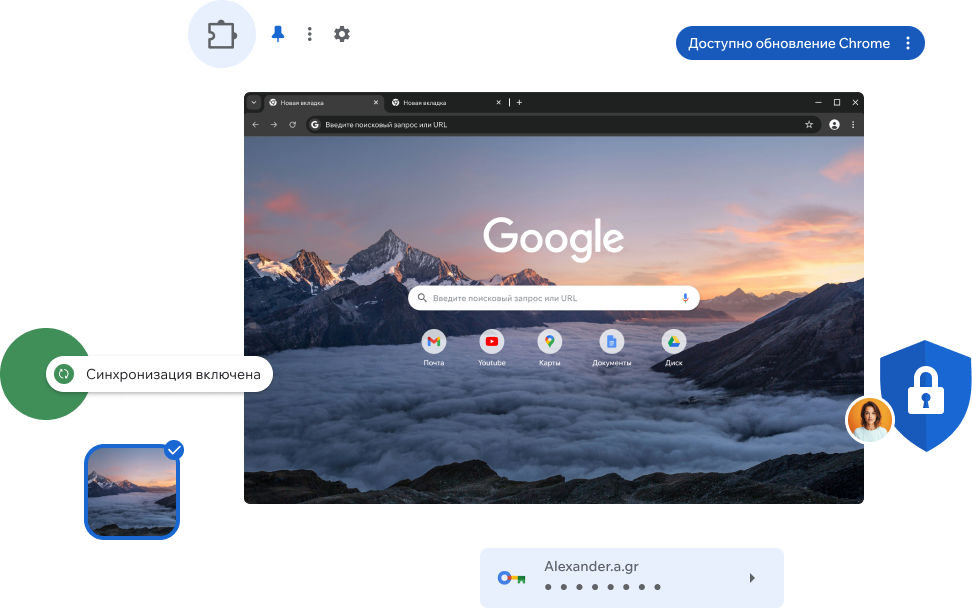Click the Google search box on page

pos(550,298)
